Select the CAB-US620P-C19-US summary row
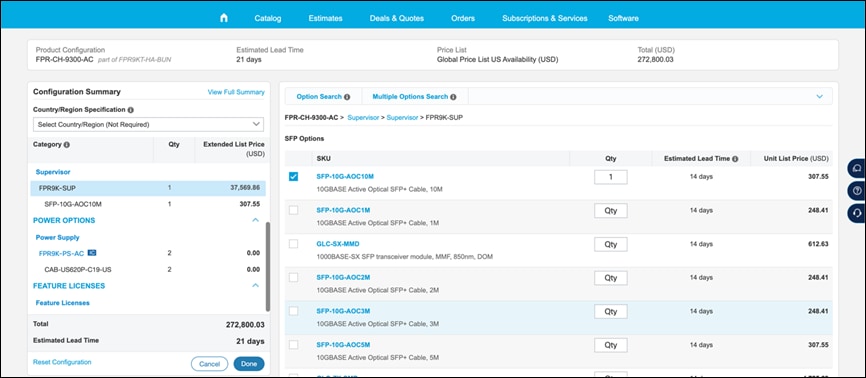The width and height of the screenshot is (866, 378). click(148, 269)
